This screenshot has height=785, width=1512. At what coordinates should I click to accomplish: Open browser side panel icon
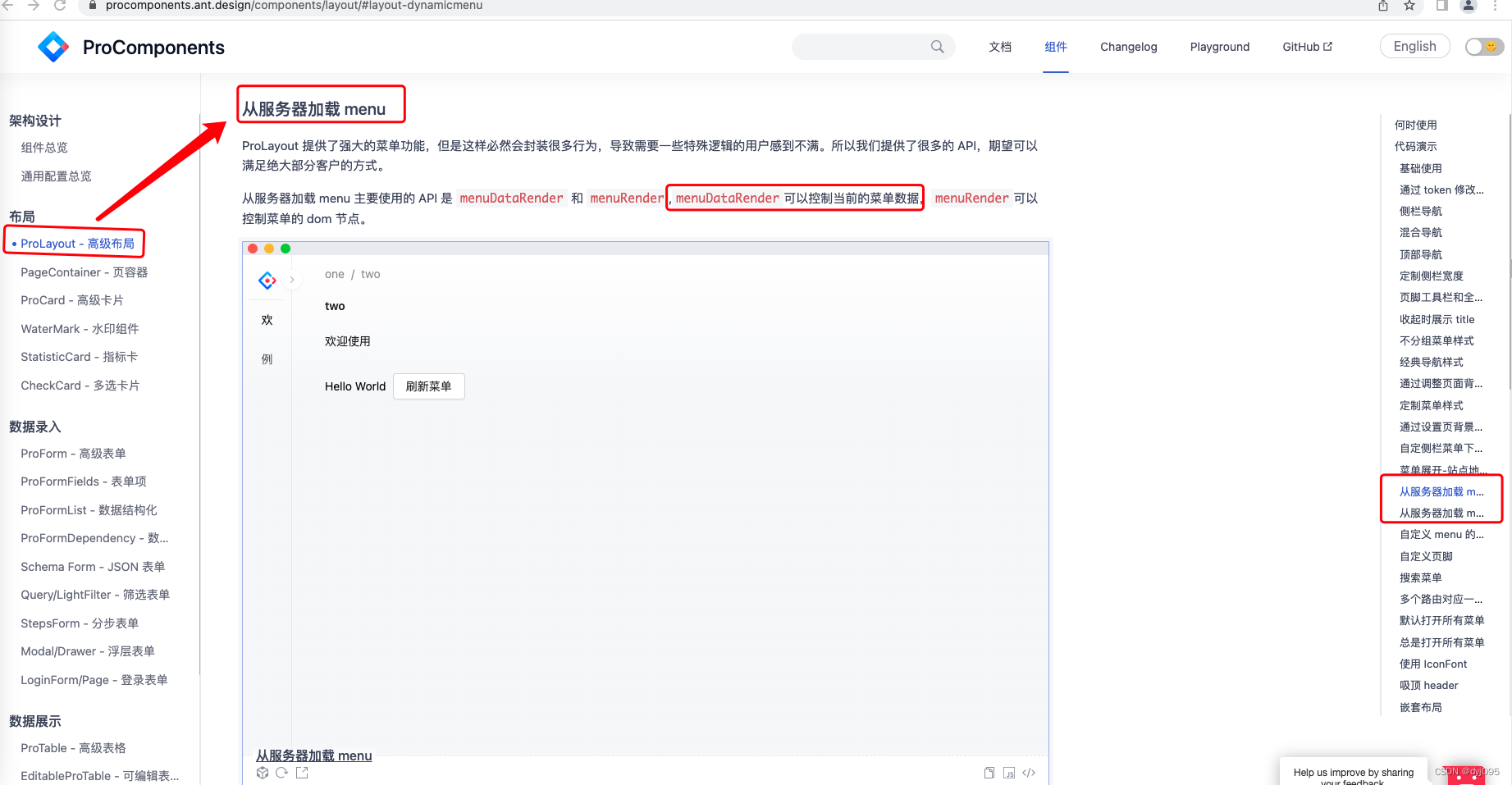click(x=1441, y=6)
